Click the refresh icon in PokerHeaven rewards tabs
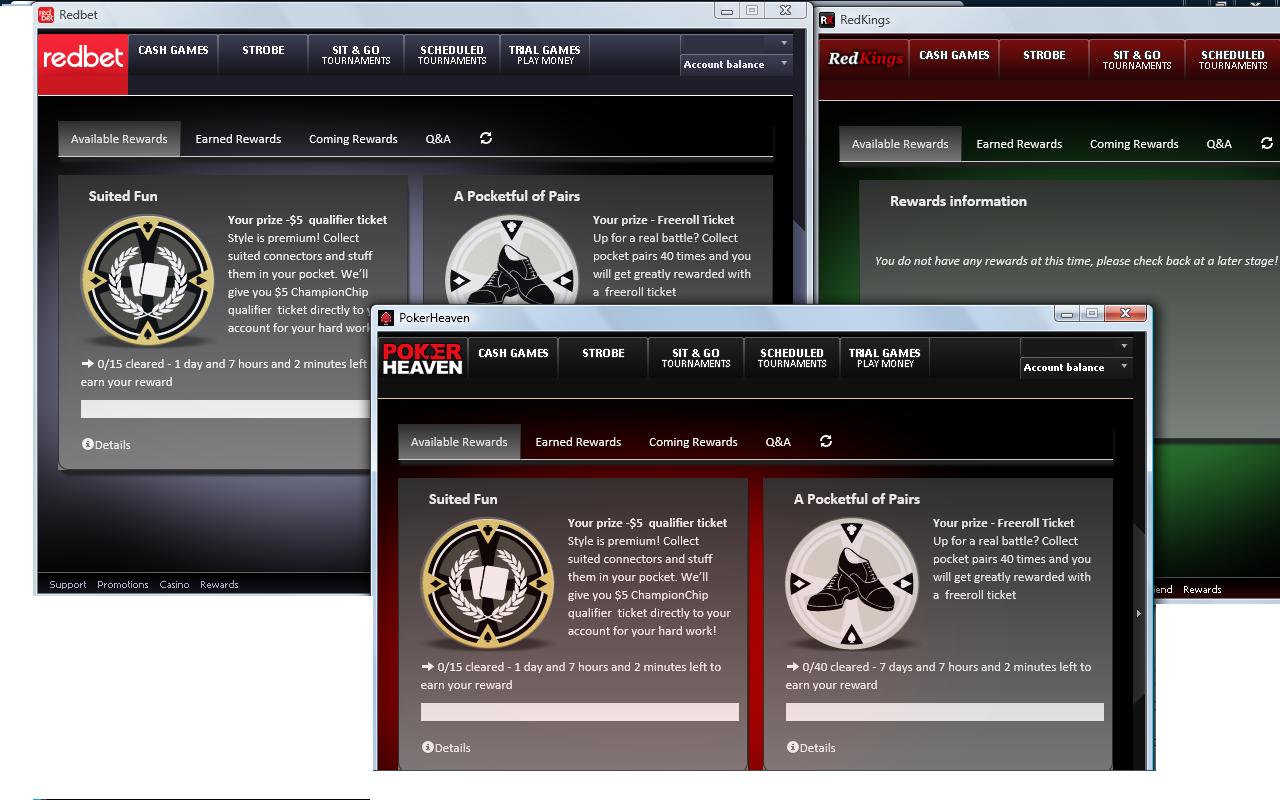This screenshot has width=1280, height=800. (826, 441)
